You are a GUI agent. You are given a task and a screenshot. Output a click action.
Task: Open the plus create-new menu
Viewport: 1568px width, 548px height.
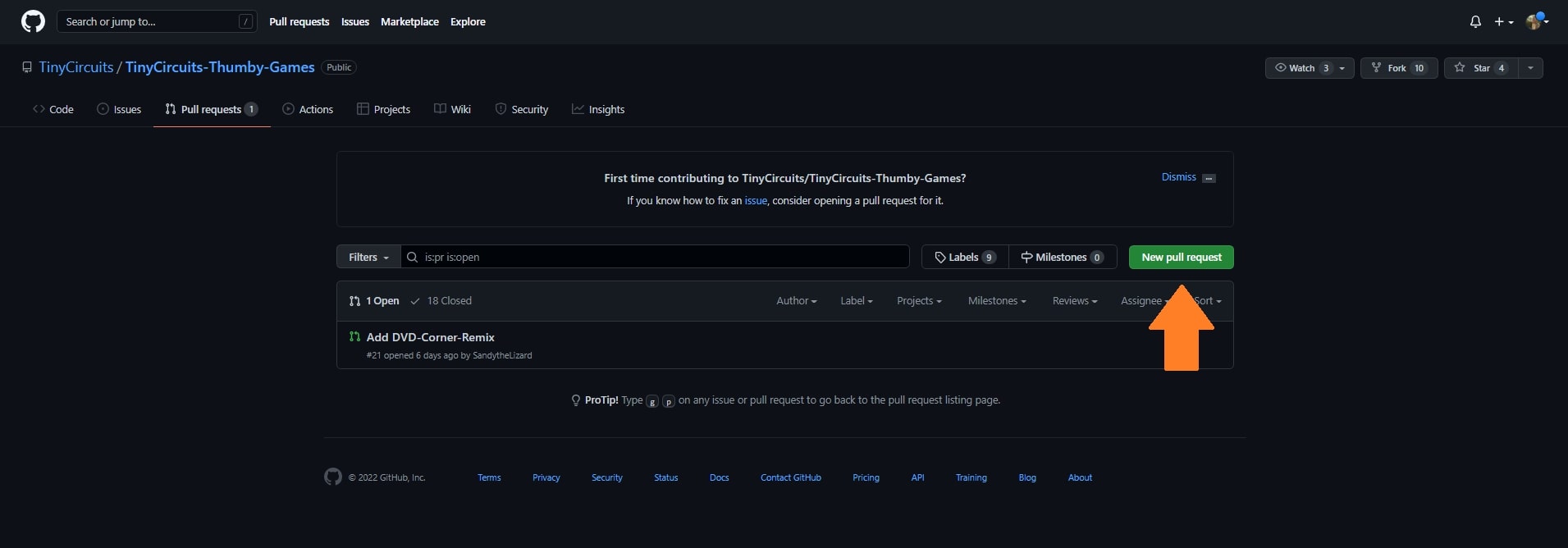[1503, 22]
